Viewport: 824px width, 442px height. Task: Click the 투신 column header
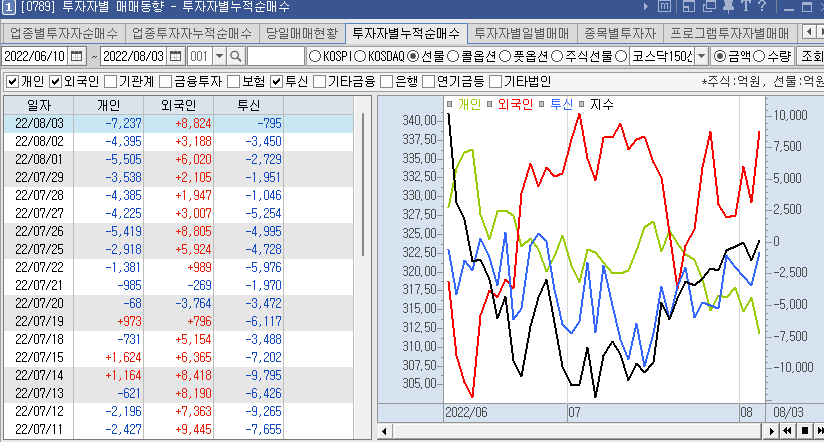coord(249,105)
